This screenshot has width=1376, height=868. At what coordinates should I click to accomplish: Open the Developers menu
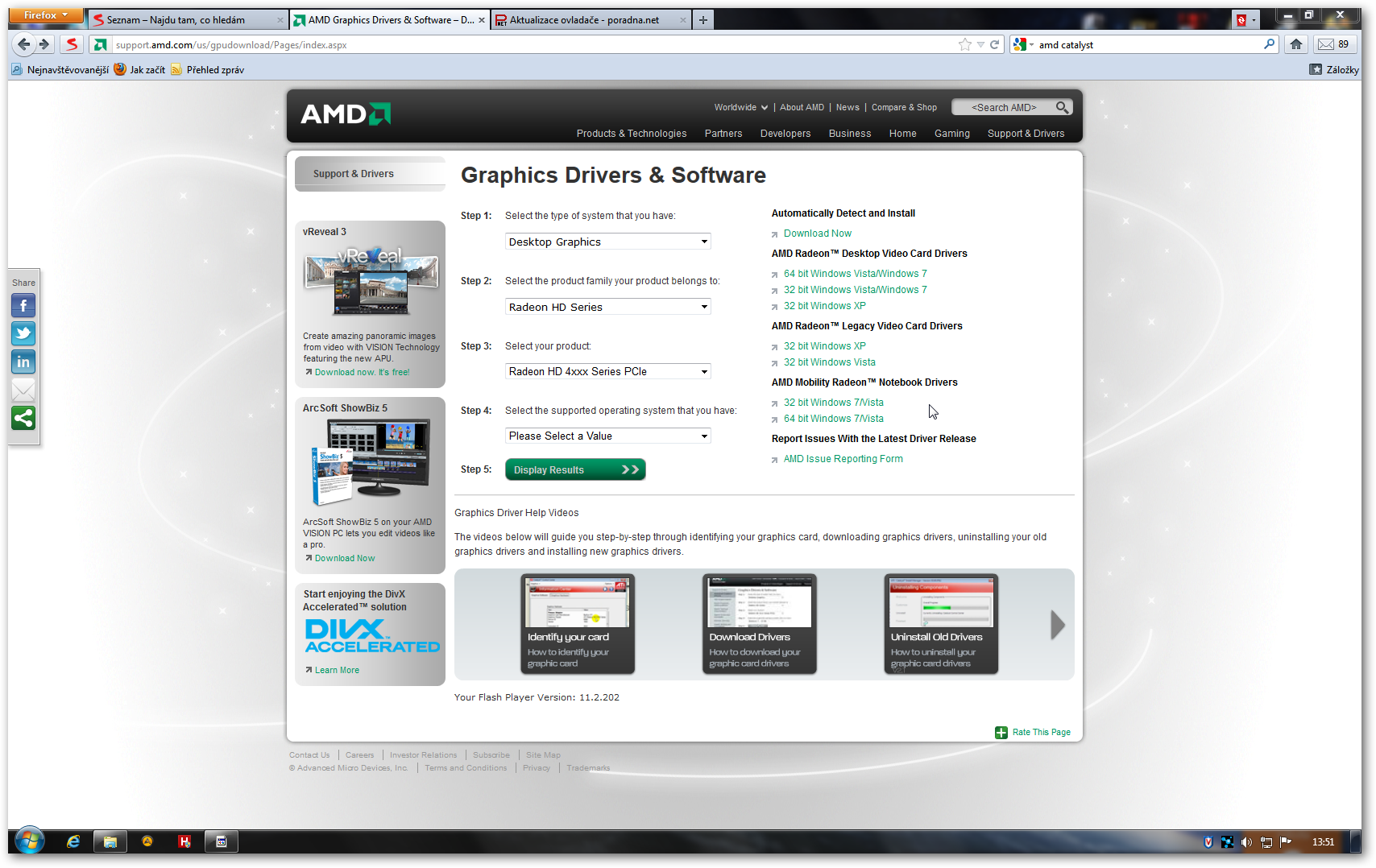coord(785,134)
